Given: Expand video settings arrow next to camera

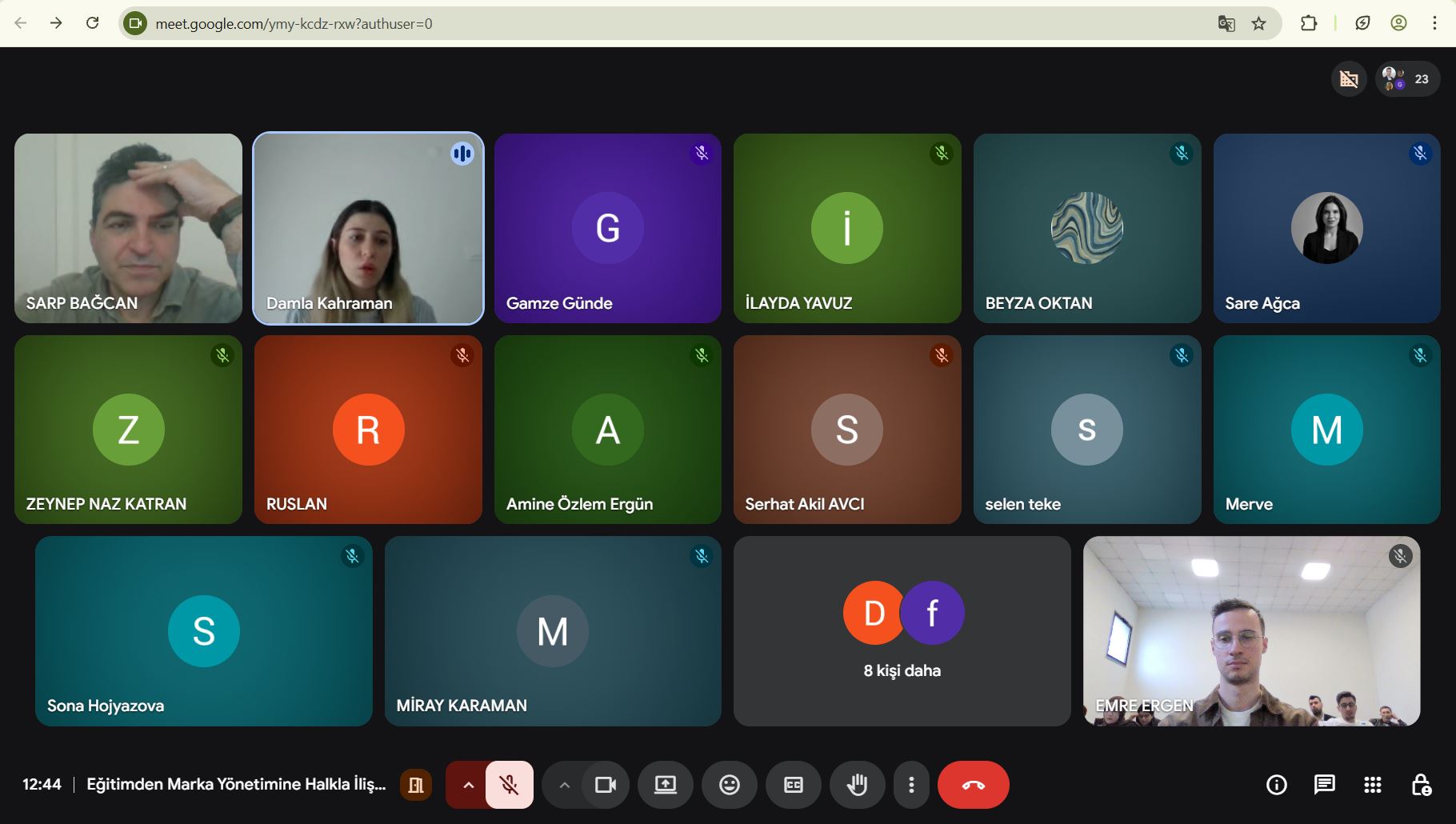Looking at the screenshot, I should click(564, 785).
